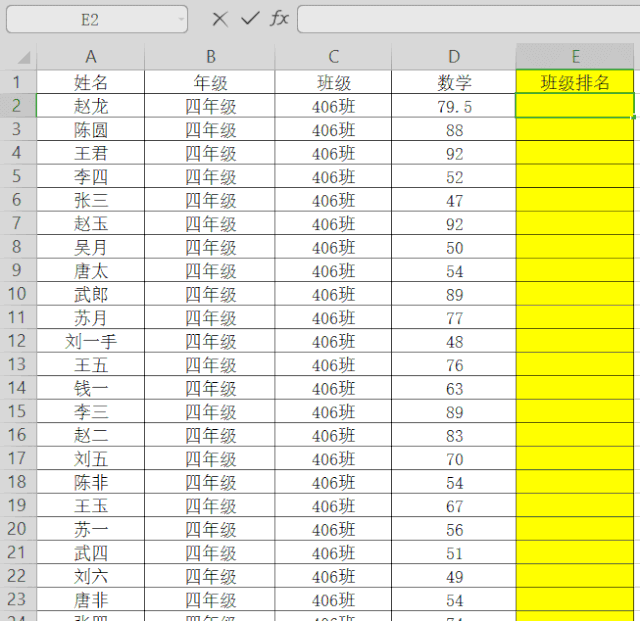Click the yellow 班级排名 header cell
640x621 pixels.
(575, 82)
